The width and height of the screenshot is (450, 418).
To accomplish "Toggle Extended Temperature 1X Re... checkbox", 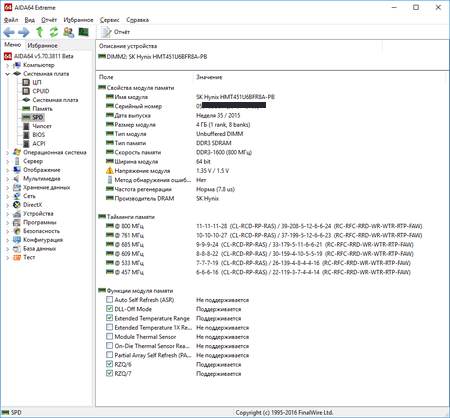I will click(109, 327).
